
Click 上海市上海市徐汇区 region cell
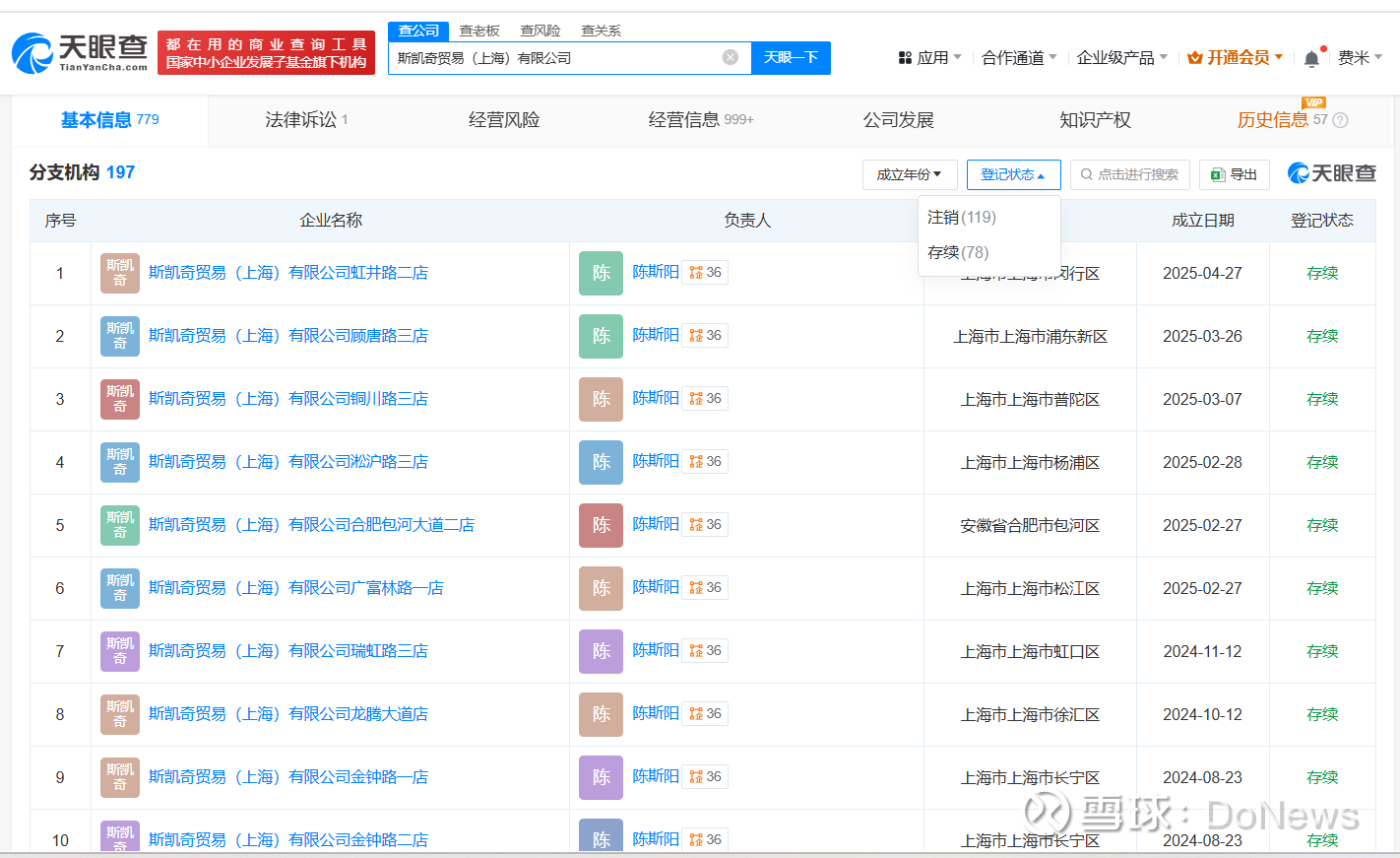[1030, 714]
